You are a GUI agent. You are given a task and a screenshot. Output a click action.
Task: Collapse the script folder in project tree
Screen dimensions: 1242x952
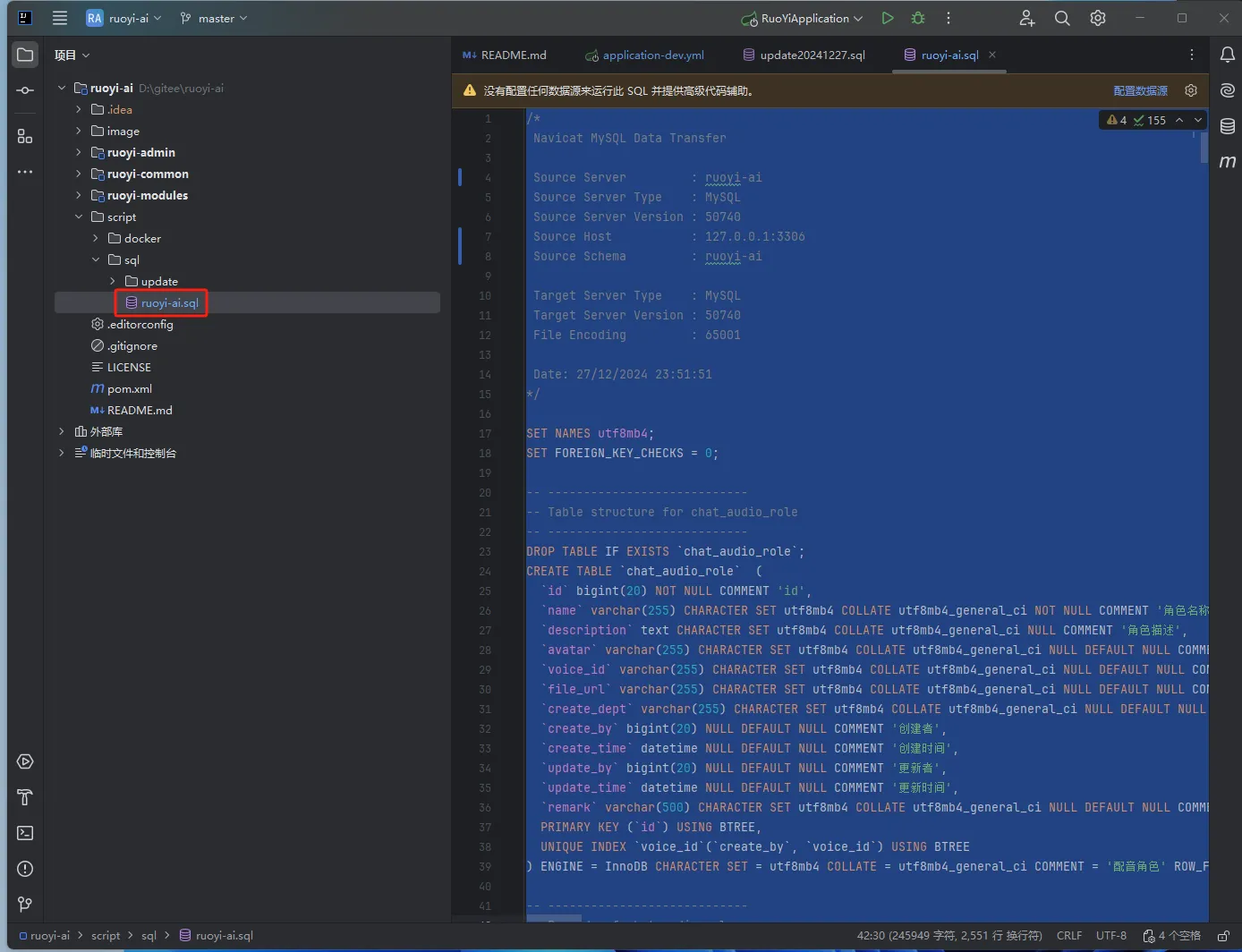[79, 217]
